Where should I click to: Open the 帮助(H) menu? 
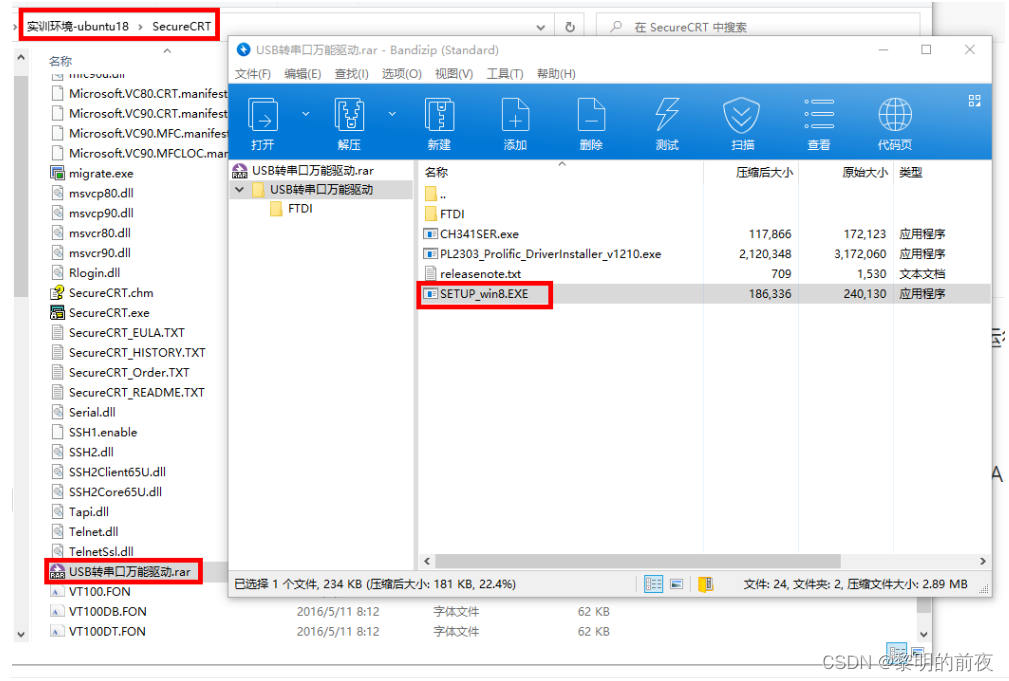click(x=556, y=73)
